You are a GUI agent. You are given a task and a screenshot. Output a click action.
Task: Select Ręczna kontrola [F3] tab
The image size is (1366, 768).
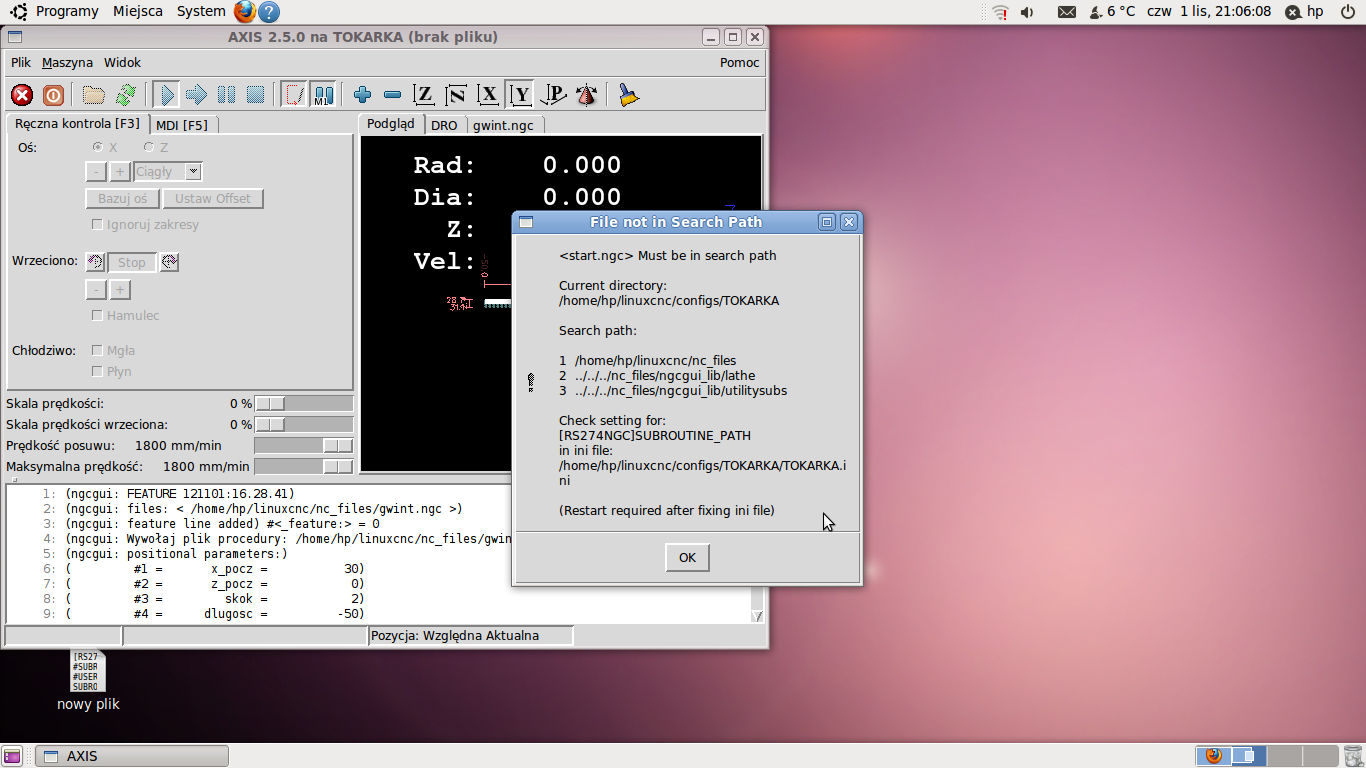(x=77, y=124)
